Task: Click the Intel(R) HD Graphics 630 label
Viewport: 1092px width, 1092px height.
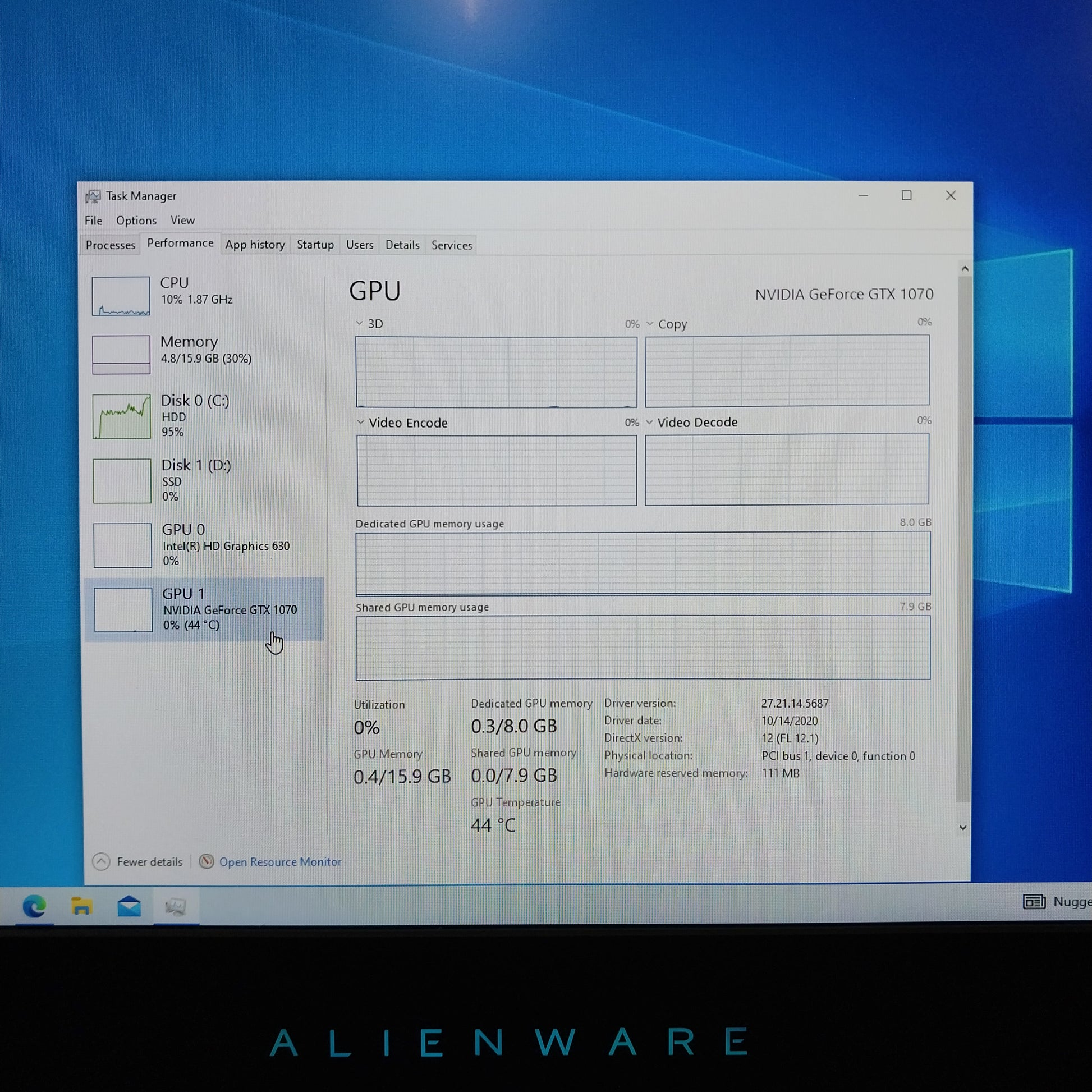Action: [x=226, y=546]
